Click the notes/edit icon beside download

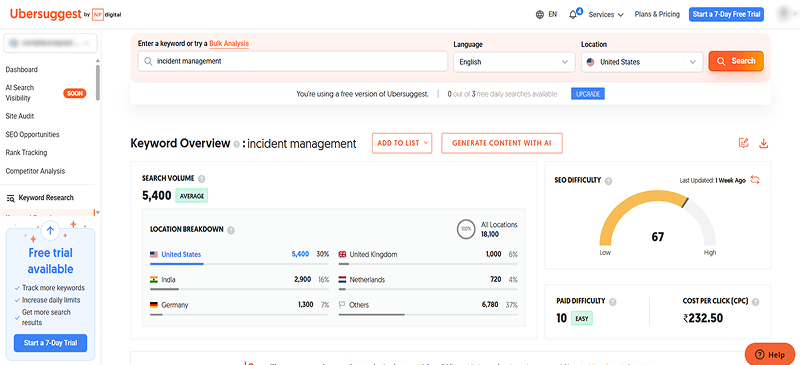coord(744,143)
